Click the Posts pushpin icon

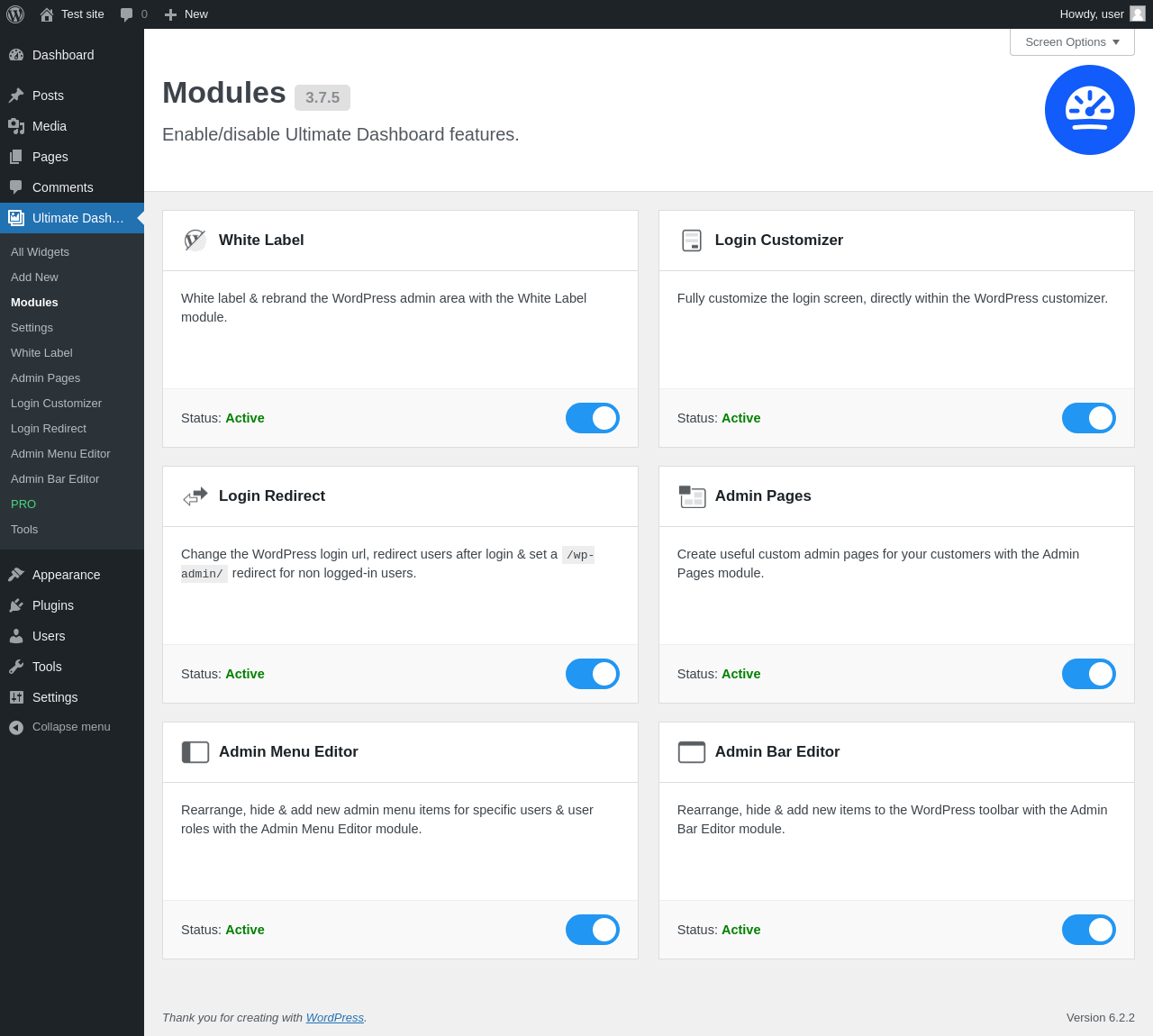pos(16,95)
